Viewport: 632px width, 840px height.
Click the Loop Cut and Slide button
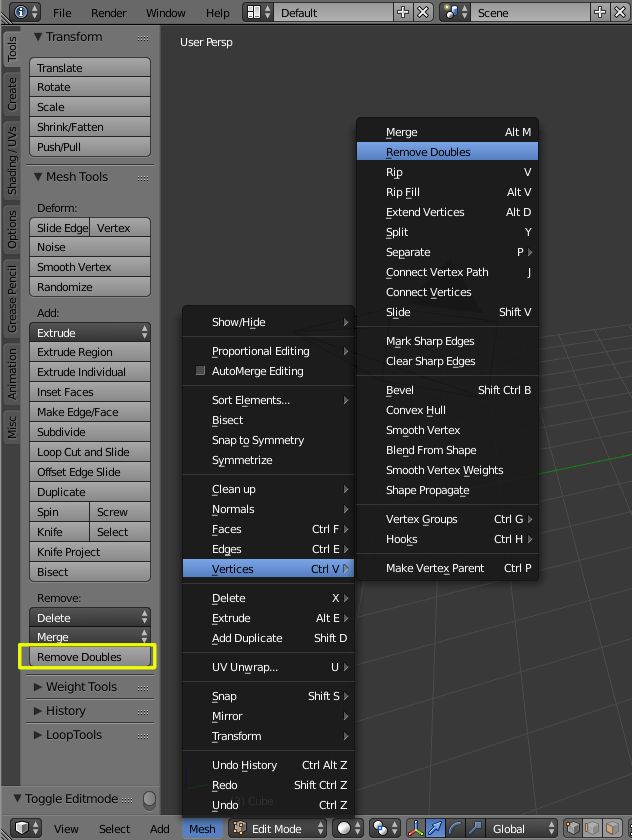90,452
